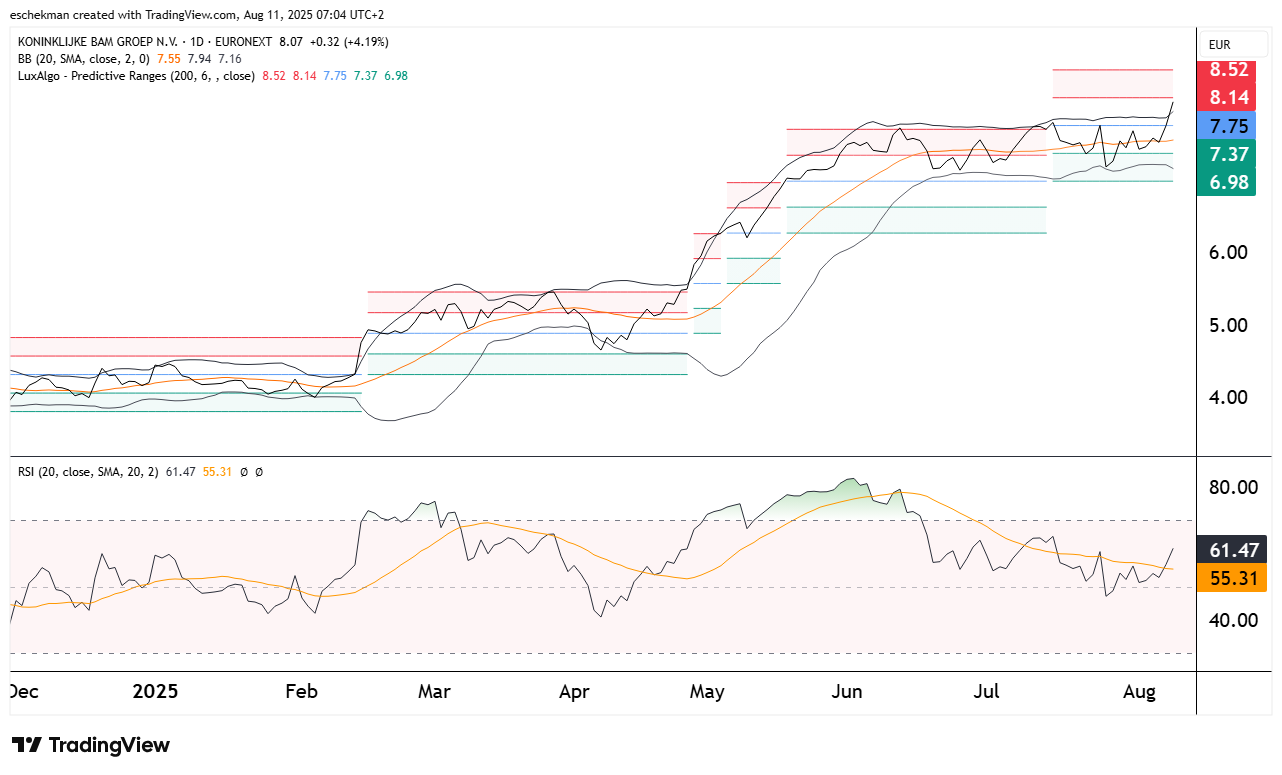The image size is (1282, 775).
Task: Click the 5.00 level on price axis
Action: tap(1228, 325)
